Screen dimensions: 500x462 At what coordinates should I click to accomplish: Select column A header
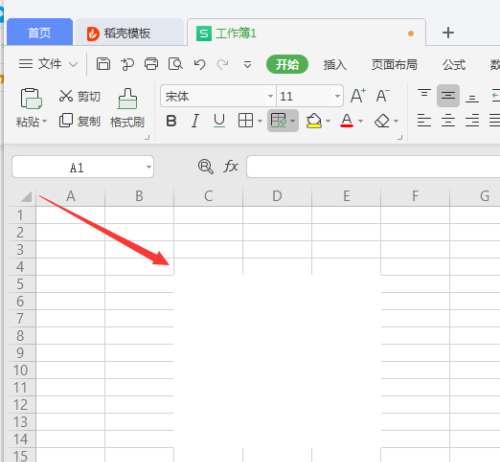click(x=70, y=196)
